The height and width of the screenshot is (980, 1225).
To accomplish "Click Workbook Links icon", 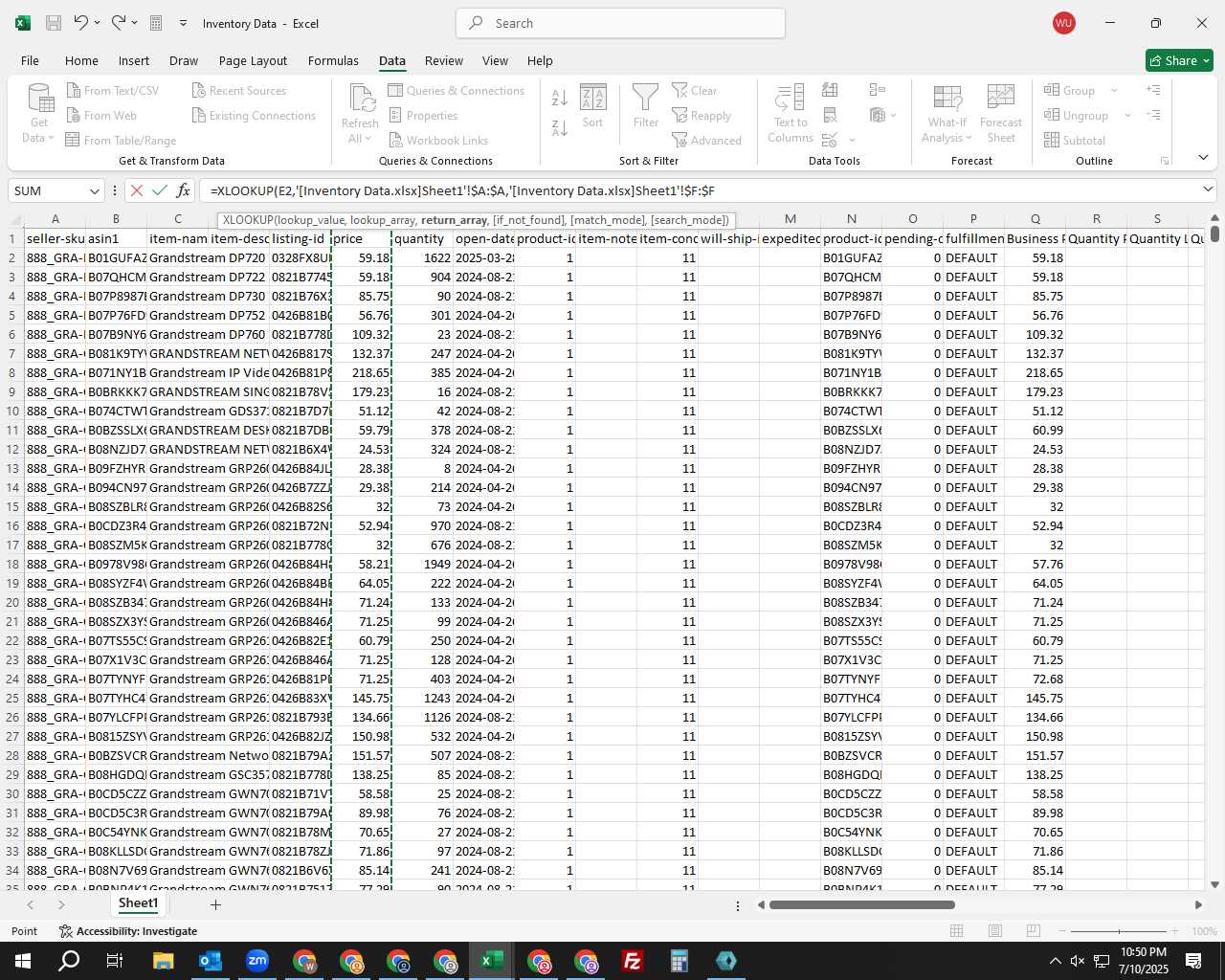I will pos(395,140).
